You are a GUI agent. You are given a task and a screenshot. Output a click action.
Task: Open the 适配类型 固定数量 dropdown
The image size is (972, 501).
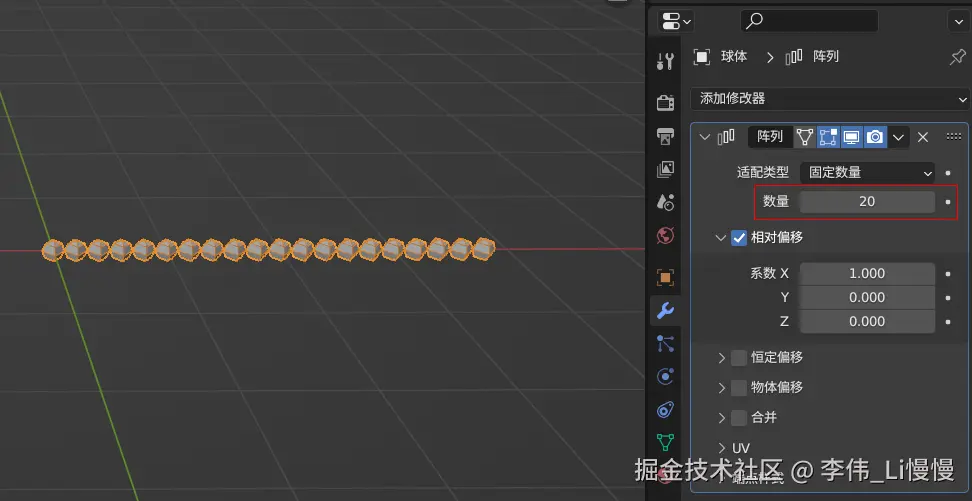(x=867, y=173)
